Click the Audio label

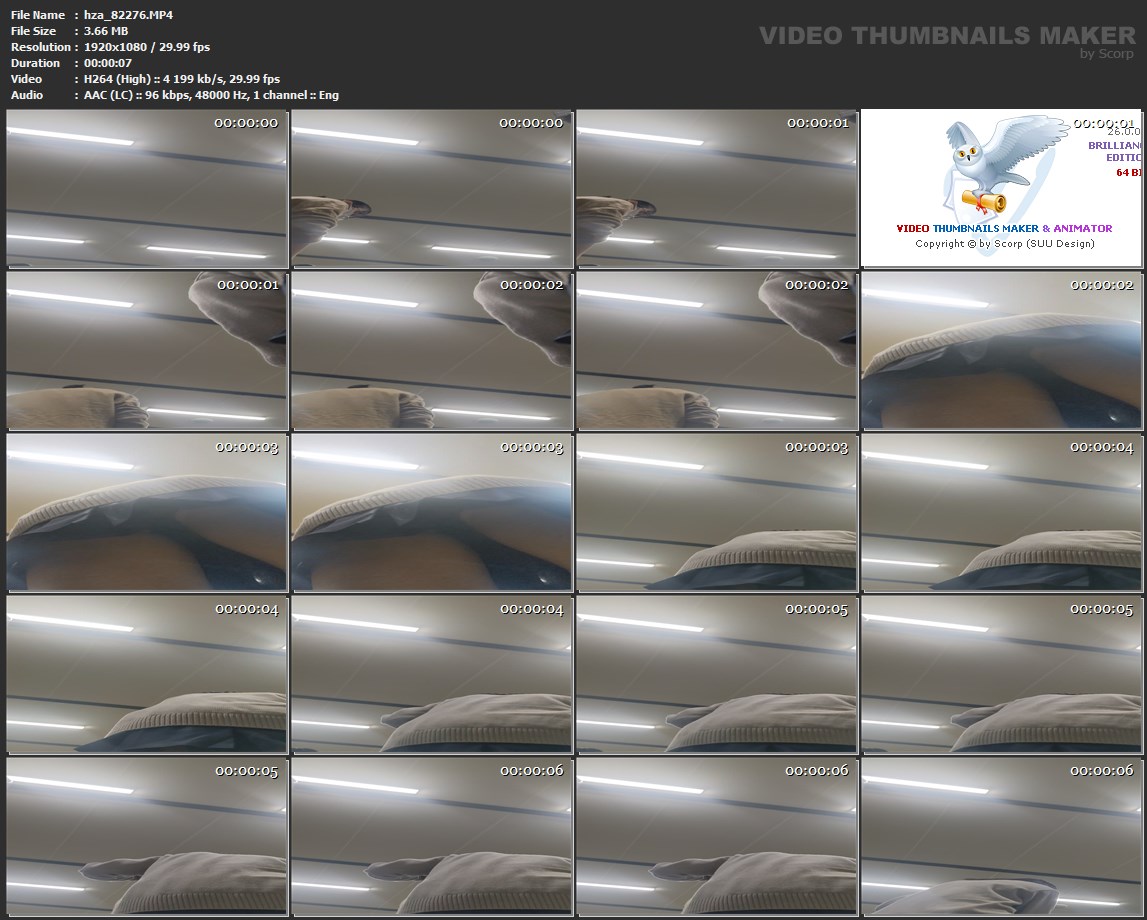(x=27, y=95)
